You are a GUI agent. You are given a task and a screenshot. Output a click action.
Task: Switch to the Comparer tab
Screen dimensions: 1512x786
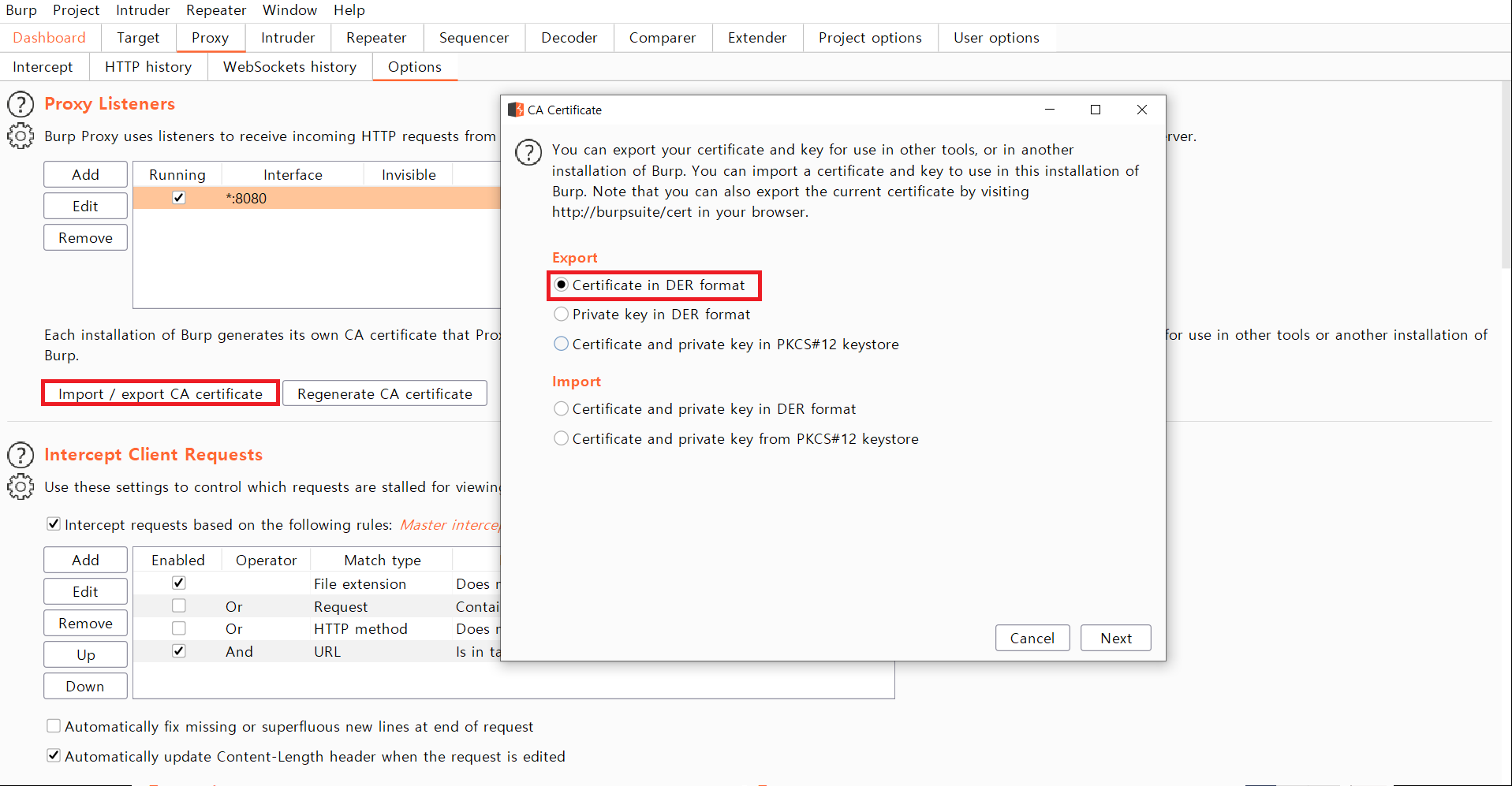pyautogui.click(x=663, y=38)
